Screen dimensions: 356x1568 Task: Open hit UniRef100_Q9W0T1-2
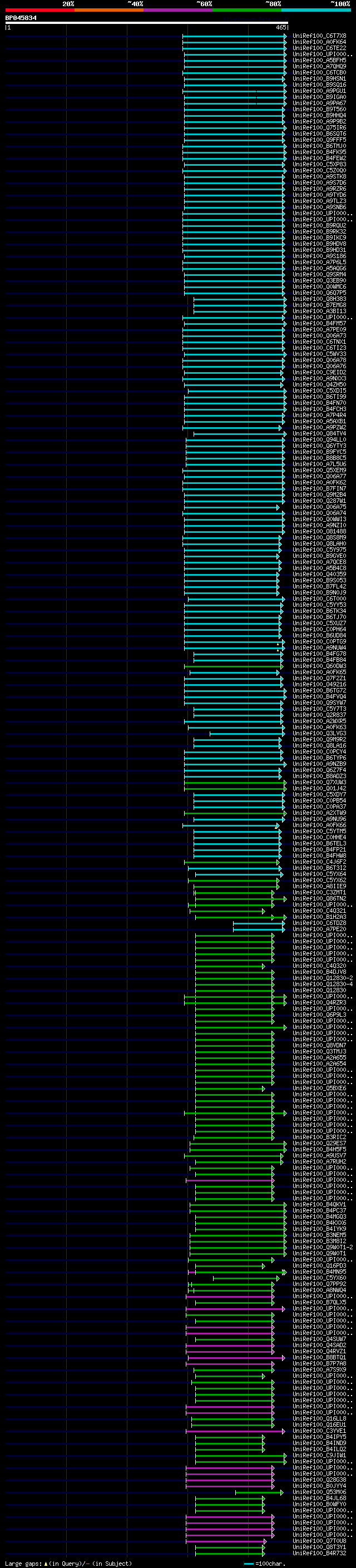pyautogui.click(x=323, y=1247)
